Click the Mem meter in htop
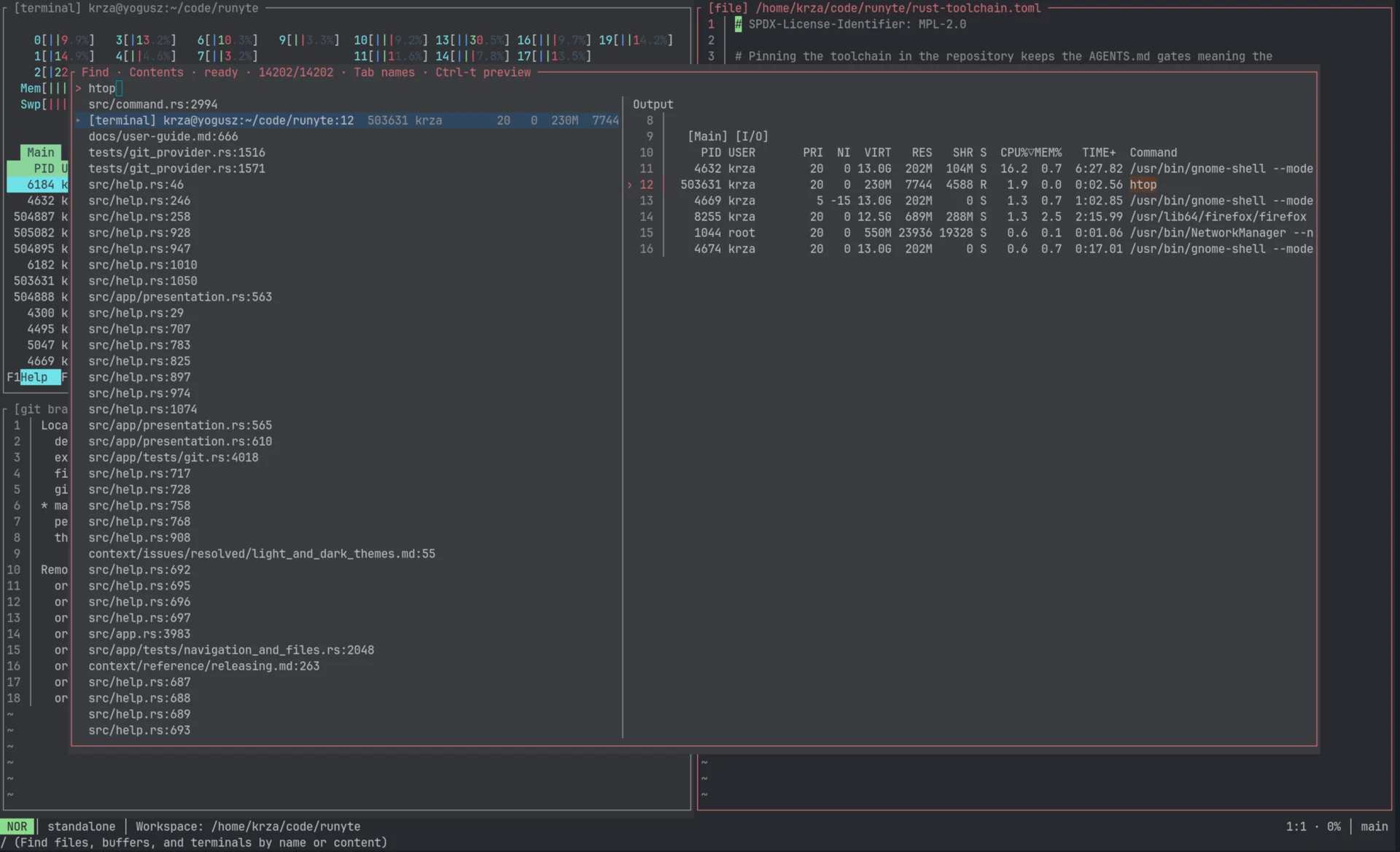 pyautogui.click(x=43, y=88)
